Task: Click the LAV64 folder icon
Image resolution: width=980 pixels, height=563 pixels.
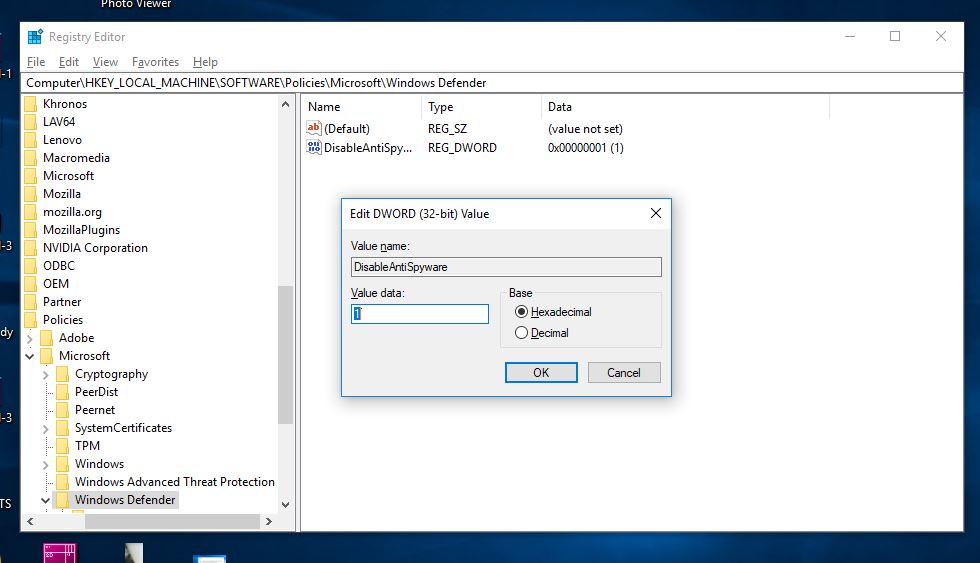Action: (31, 122)
